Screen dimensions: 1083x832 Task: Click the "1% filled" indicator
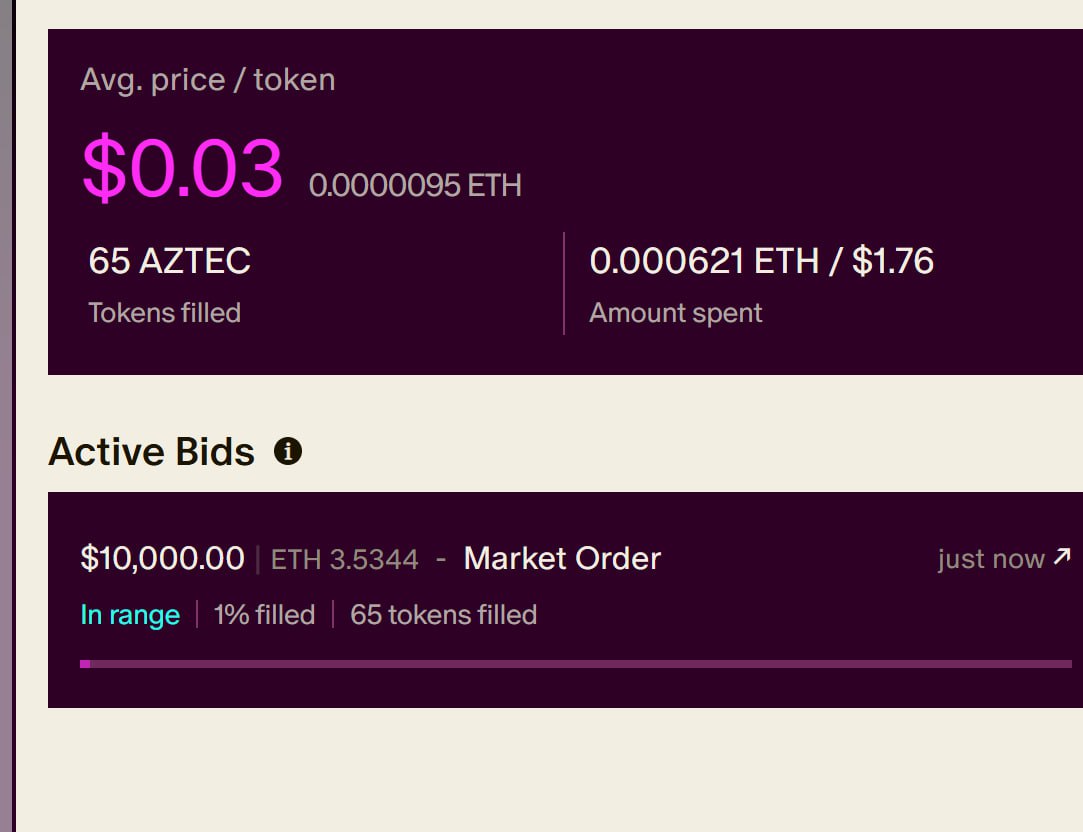(x=264, y=614)
